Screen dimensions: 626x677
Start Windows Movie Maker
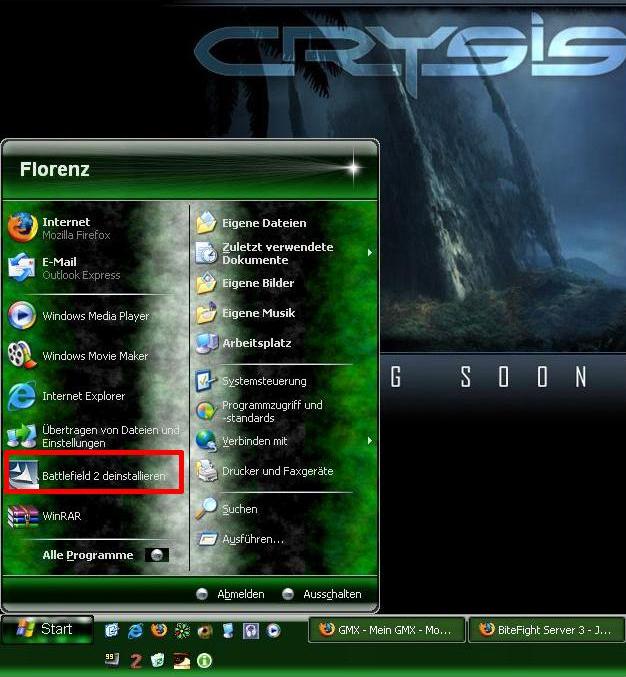[94, 356]
